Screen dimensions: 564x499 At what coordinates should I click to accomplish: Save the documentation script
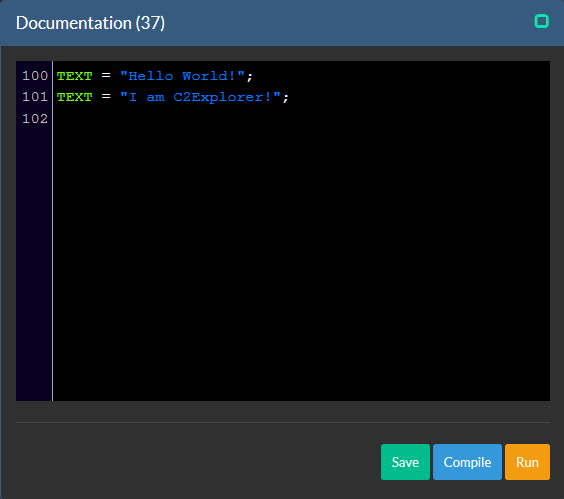[x=405, y=462]
